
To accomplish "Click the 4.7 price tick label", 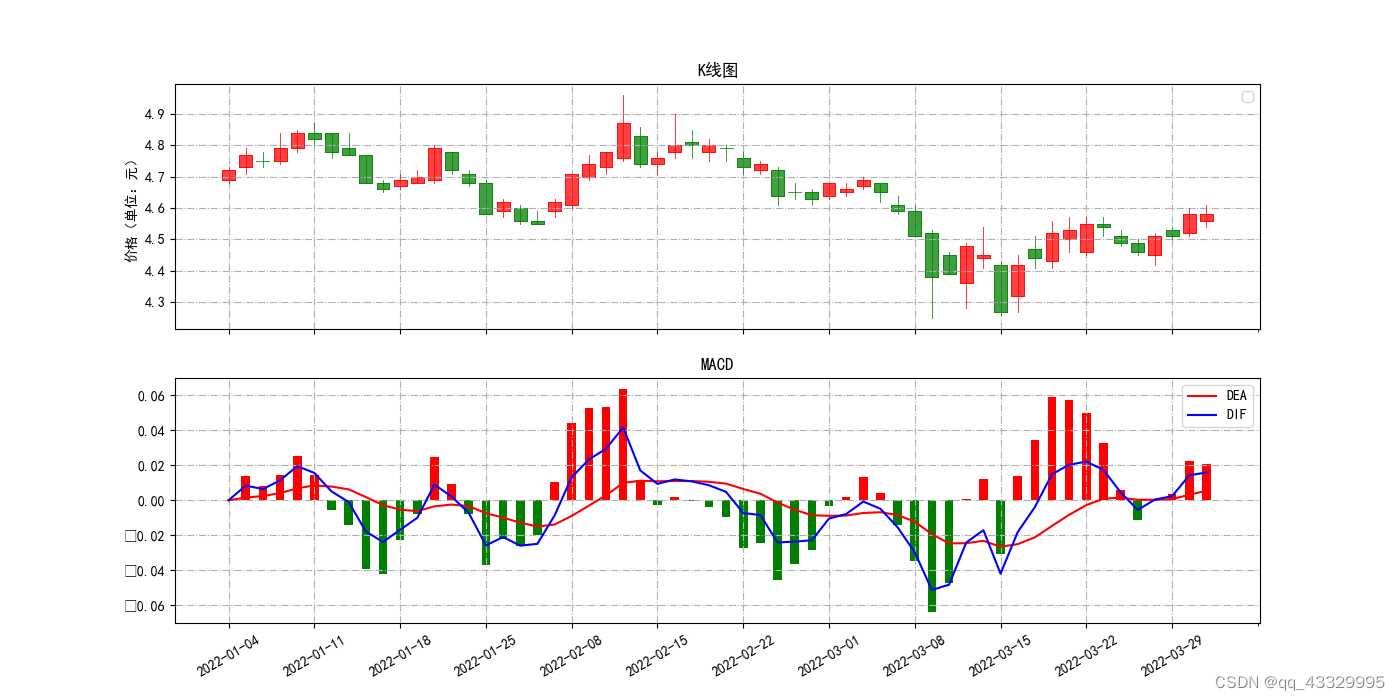I will tap(156, 177).
